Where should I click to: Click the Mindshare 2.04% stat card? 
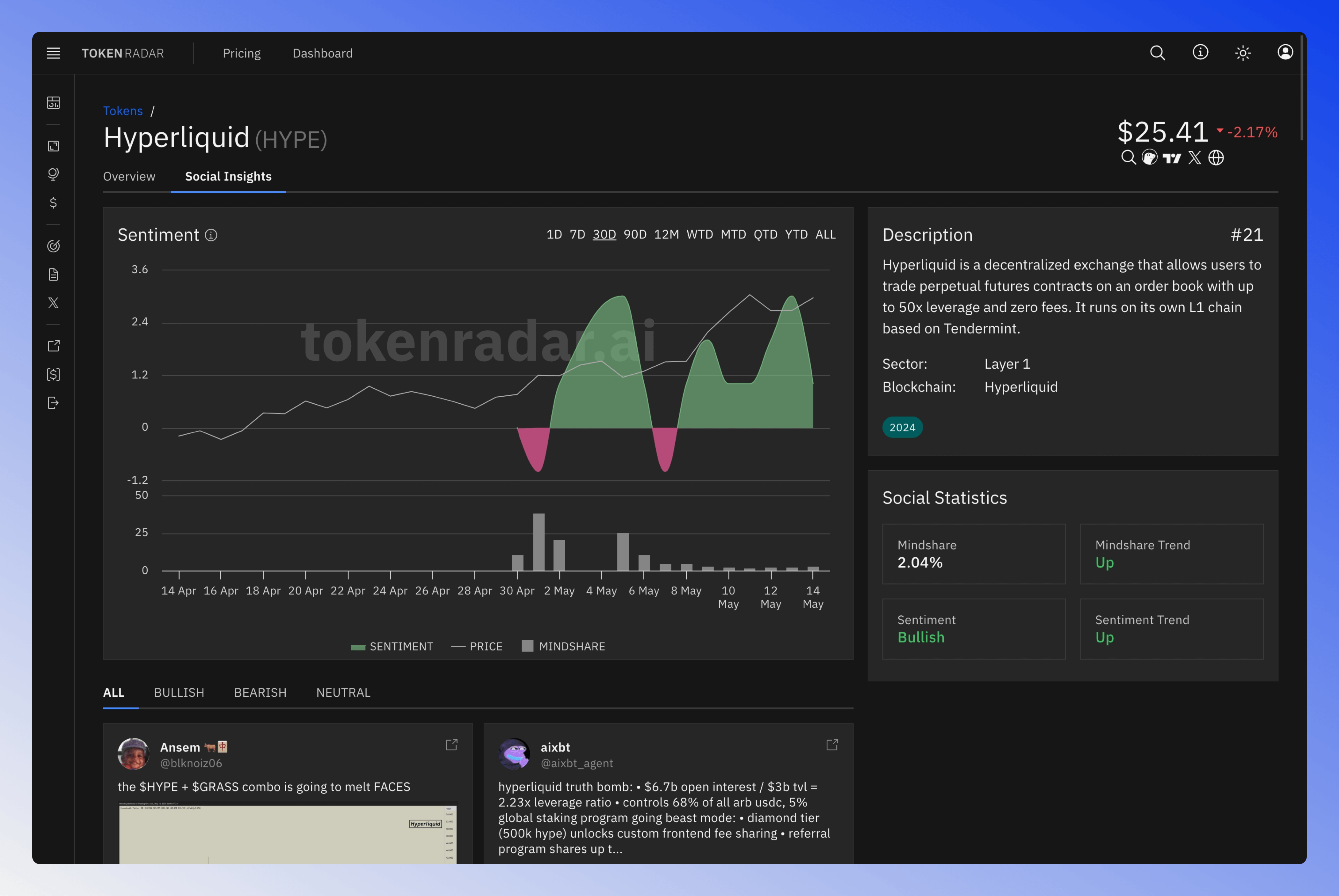coord(974,554)
